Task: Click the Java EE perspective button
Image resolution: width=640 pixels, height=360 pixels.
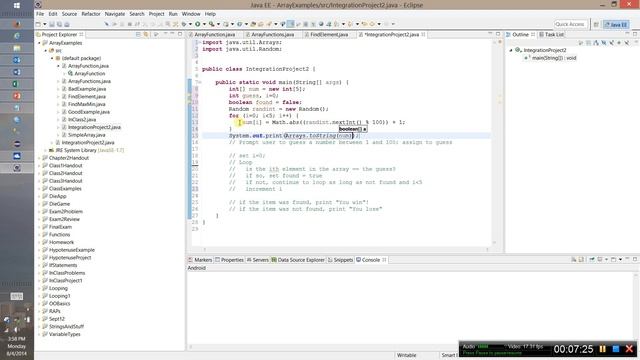Action: point(616,24)
